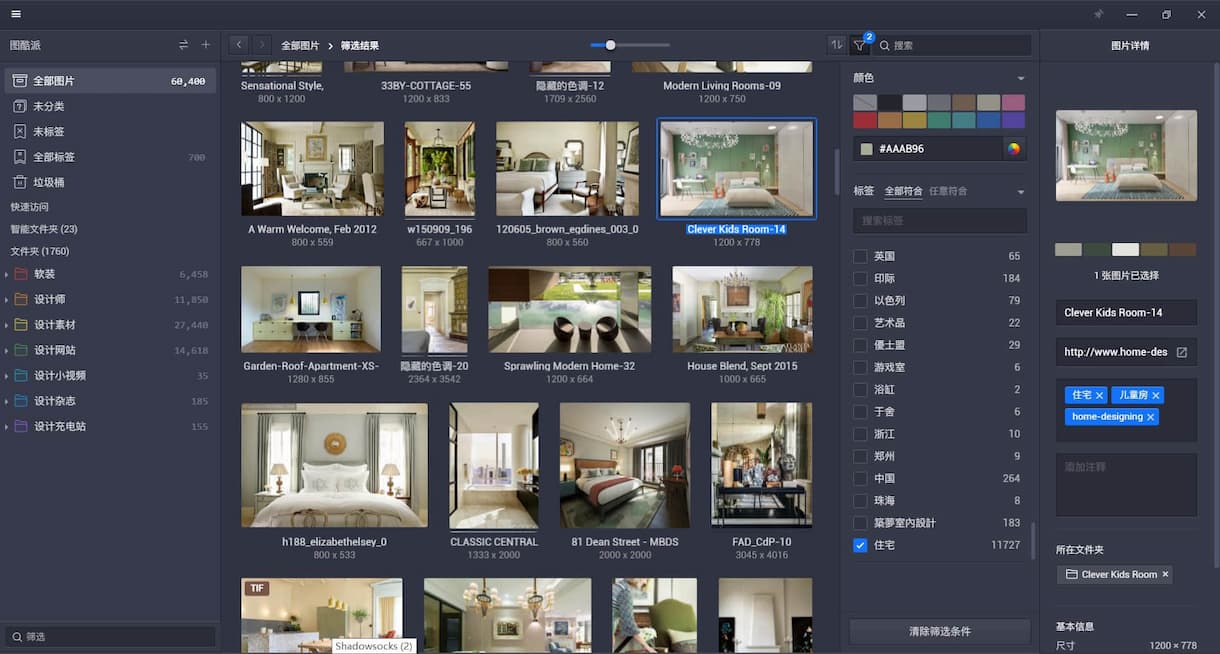1220x654 pixels.
Task: Open the sort order icon
Action: click(x=836, y=45)
